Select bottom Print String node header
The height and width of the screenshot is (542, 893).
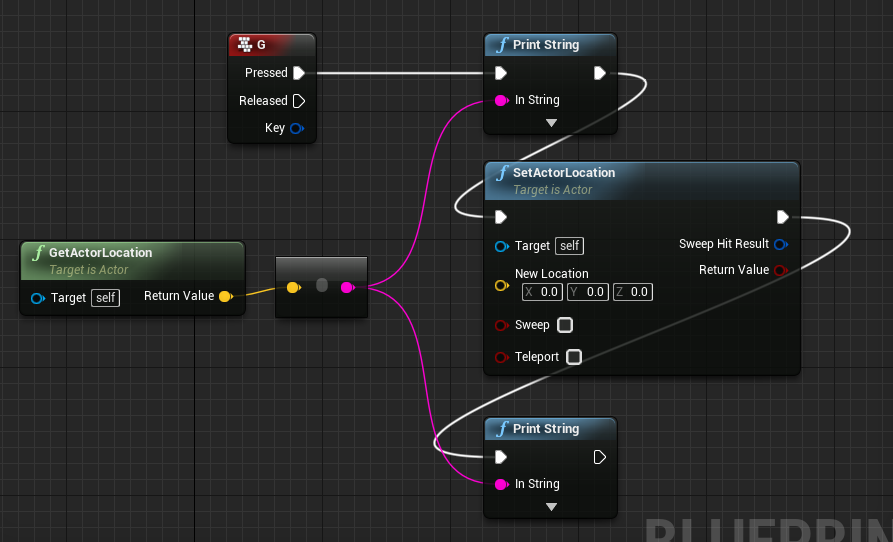point(551,429)
